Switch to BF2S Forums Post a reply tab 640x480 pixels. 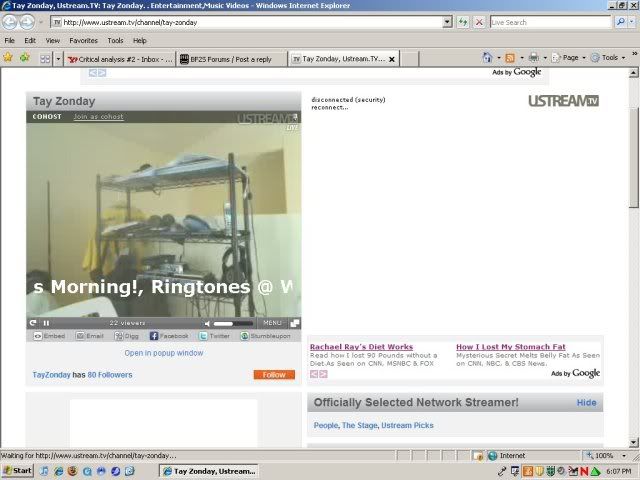coord(231,59)
